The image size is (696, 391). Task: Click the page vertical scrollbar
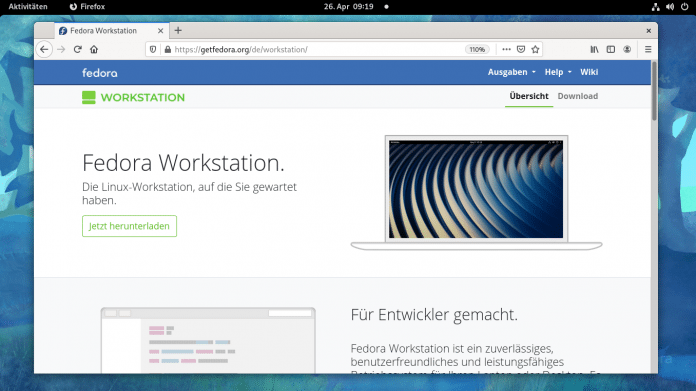point(654,91)
